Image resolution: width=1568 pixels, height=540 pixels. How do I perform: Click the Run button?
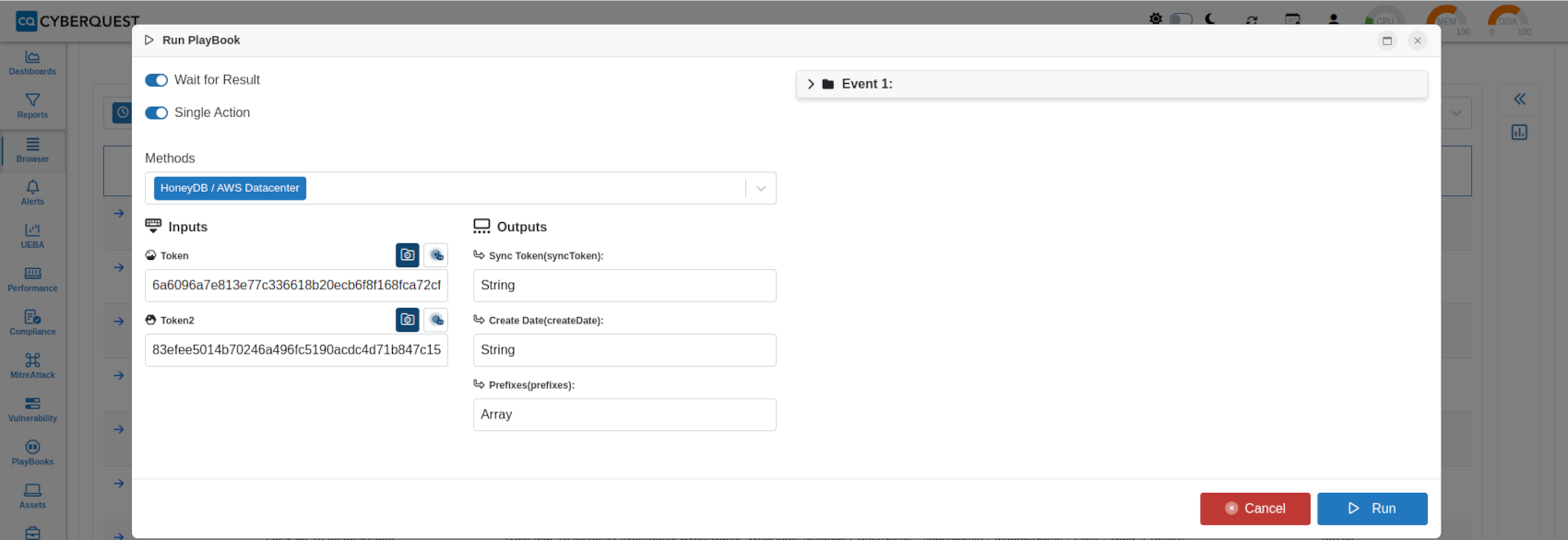click(1372, 509)
